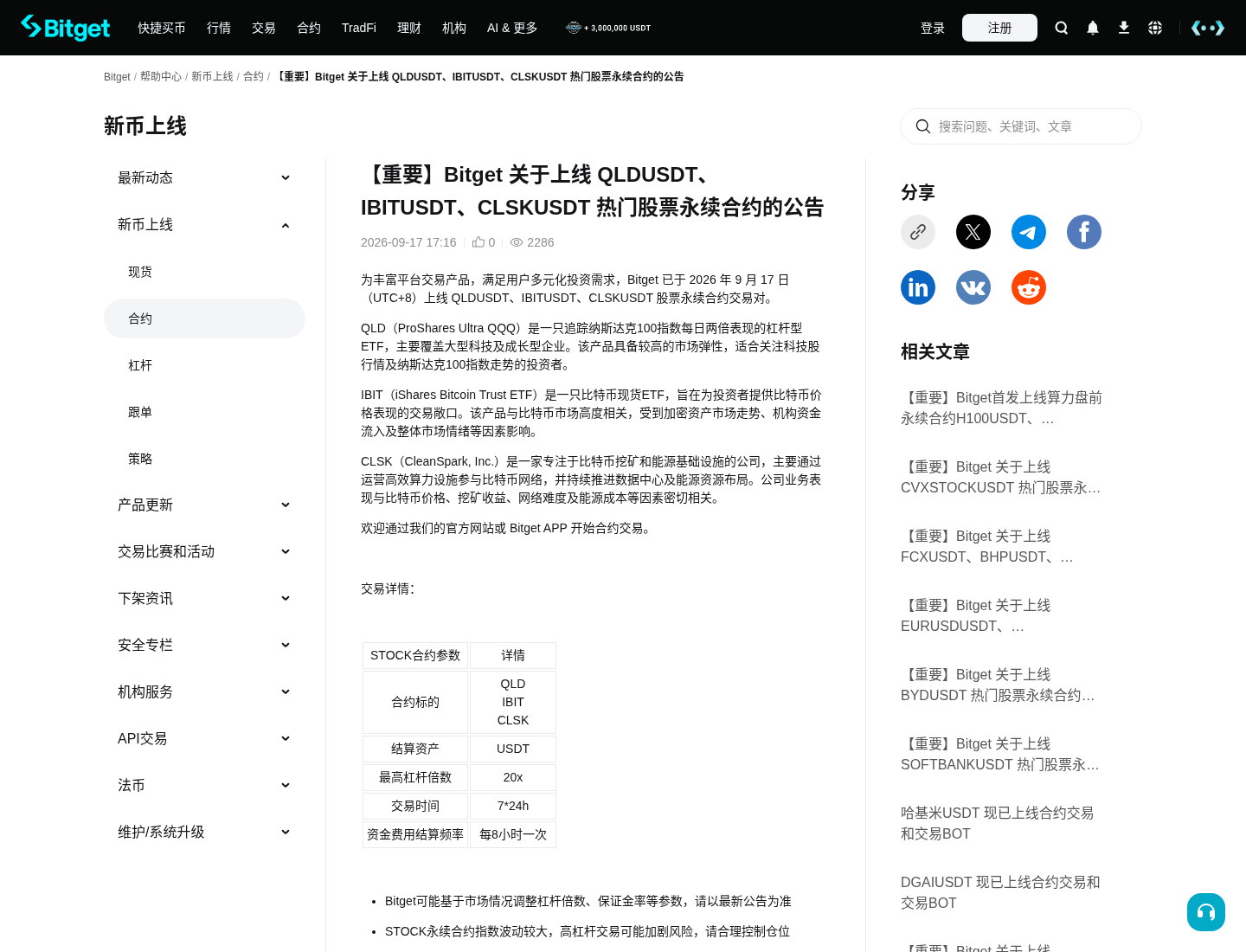This screenshot has width=1246, height=952.
Task: Open related article about BYDUSDT
Action: [x=1002, y=685]
